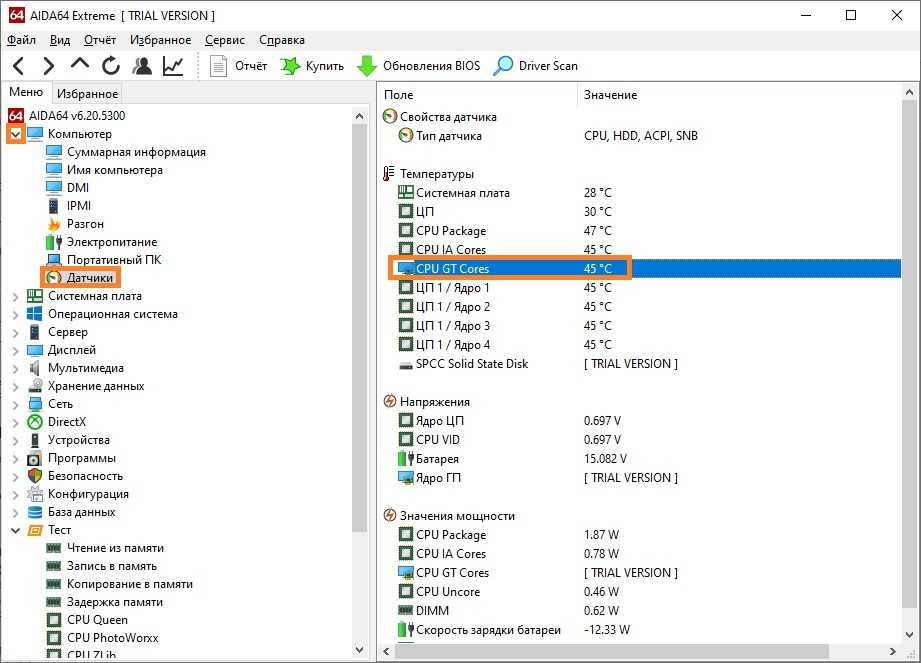
Task: Click the Отчёт toolbar button
Action: tap(239, 66)
